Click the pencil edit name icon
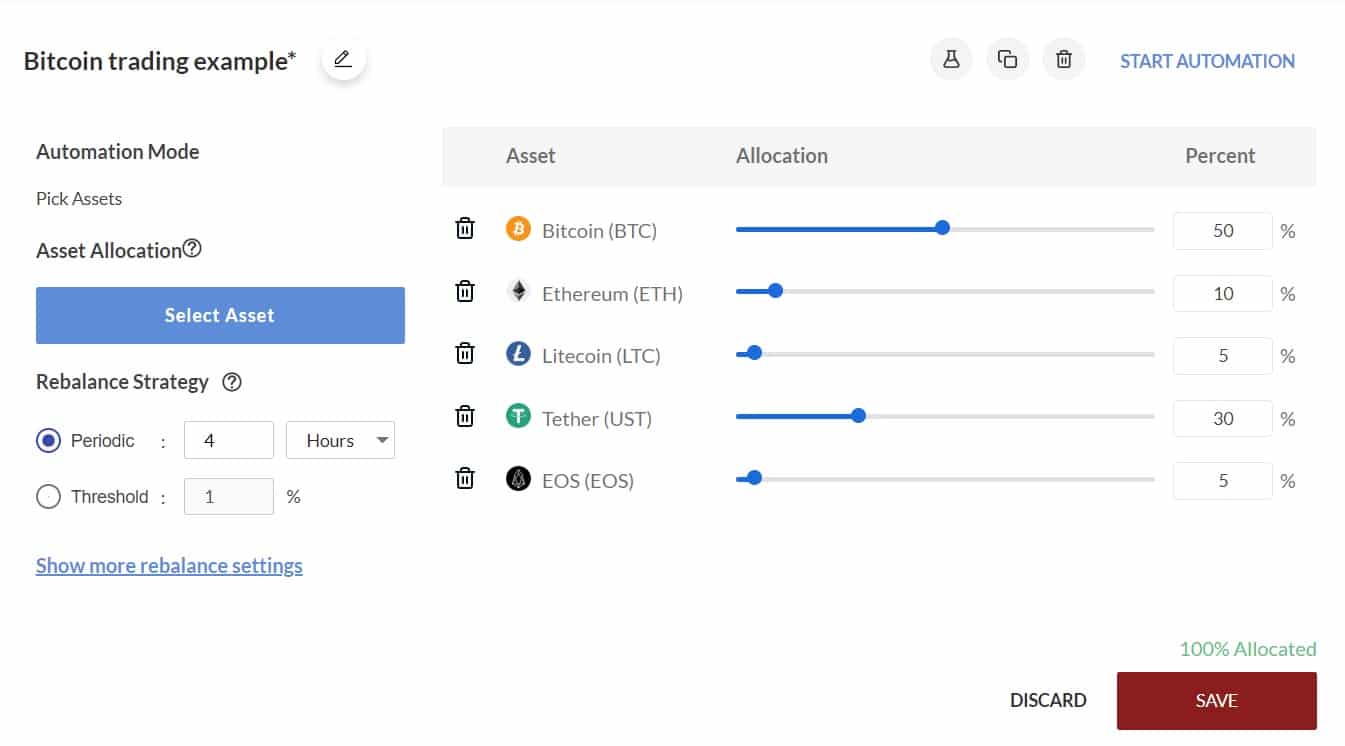The width and height of the screenshot is (1345, 746). coord(343,60)
